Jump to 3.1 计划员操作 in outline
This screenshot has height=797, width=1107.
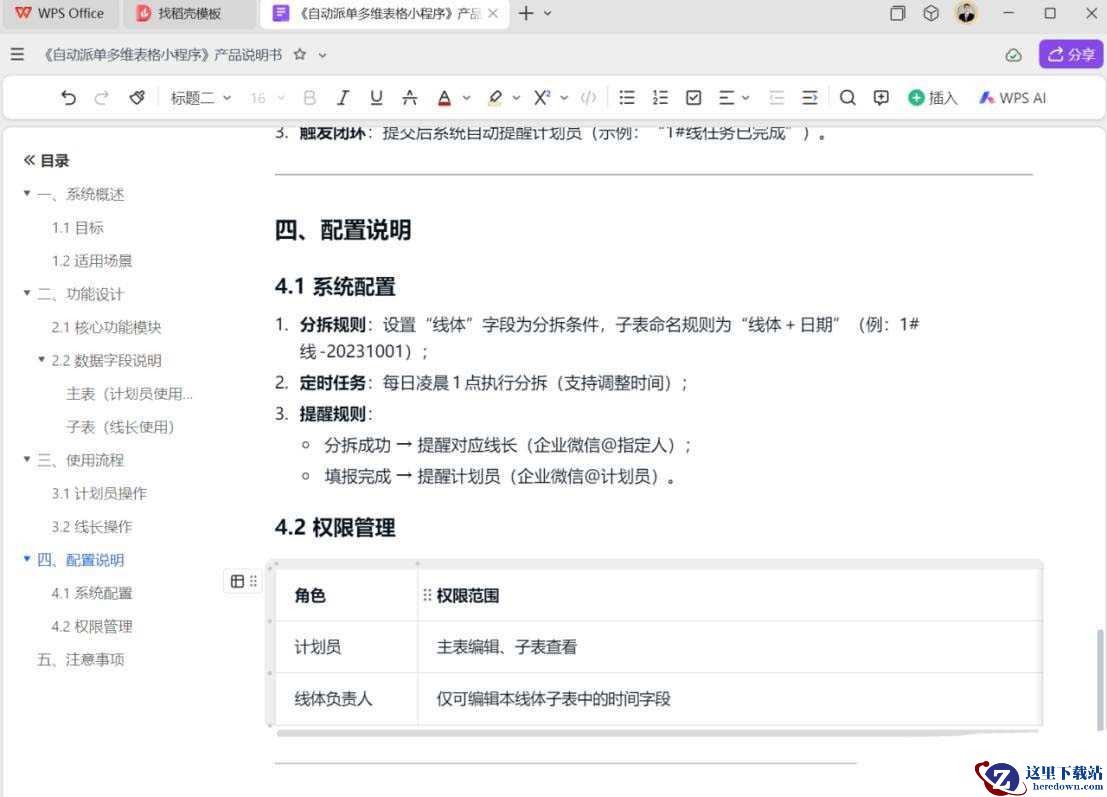99,493
